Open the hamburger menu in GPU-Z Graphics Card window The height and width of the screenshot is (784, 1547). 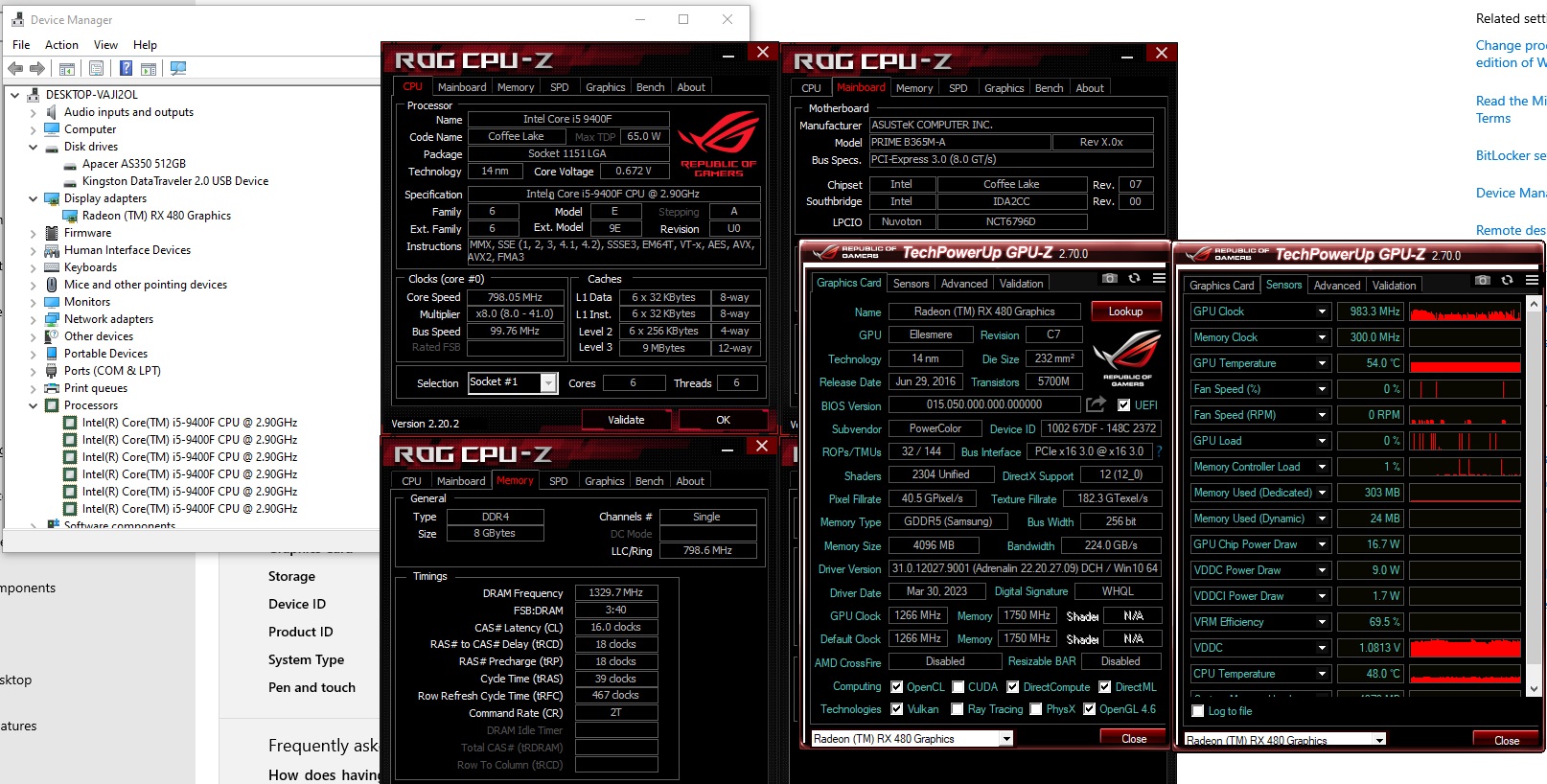tap(1159, 278)
